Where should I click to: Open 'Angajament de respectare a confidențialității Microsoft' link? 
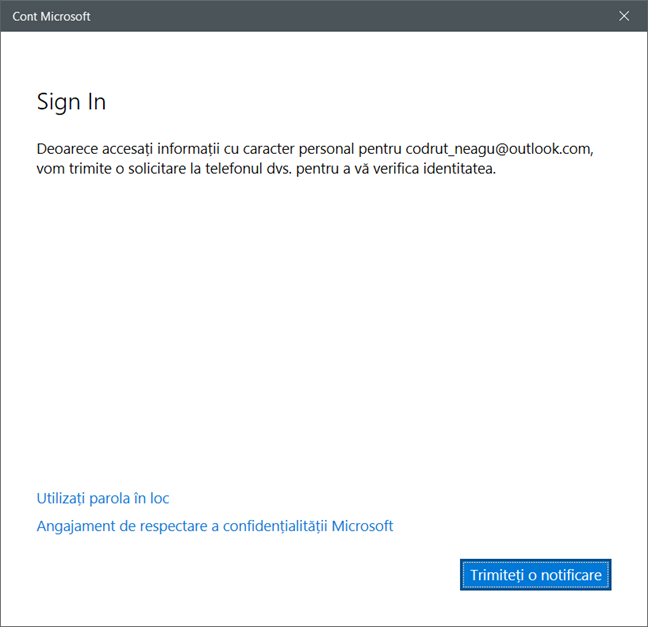pyautogui.click(x=215, y=526)
